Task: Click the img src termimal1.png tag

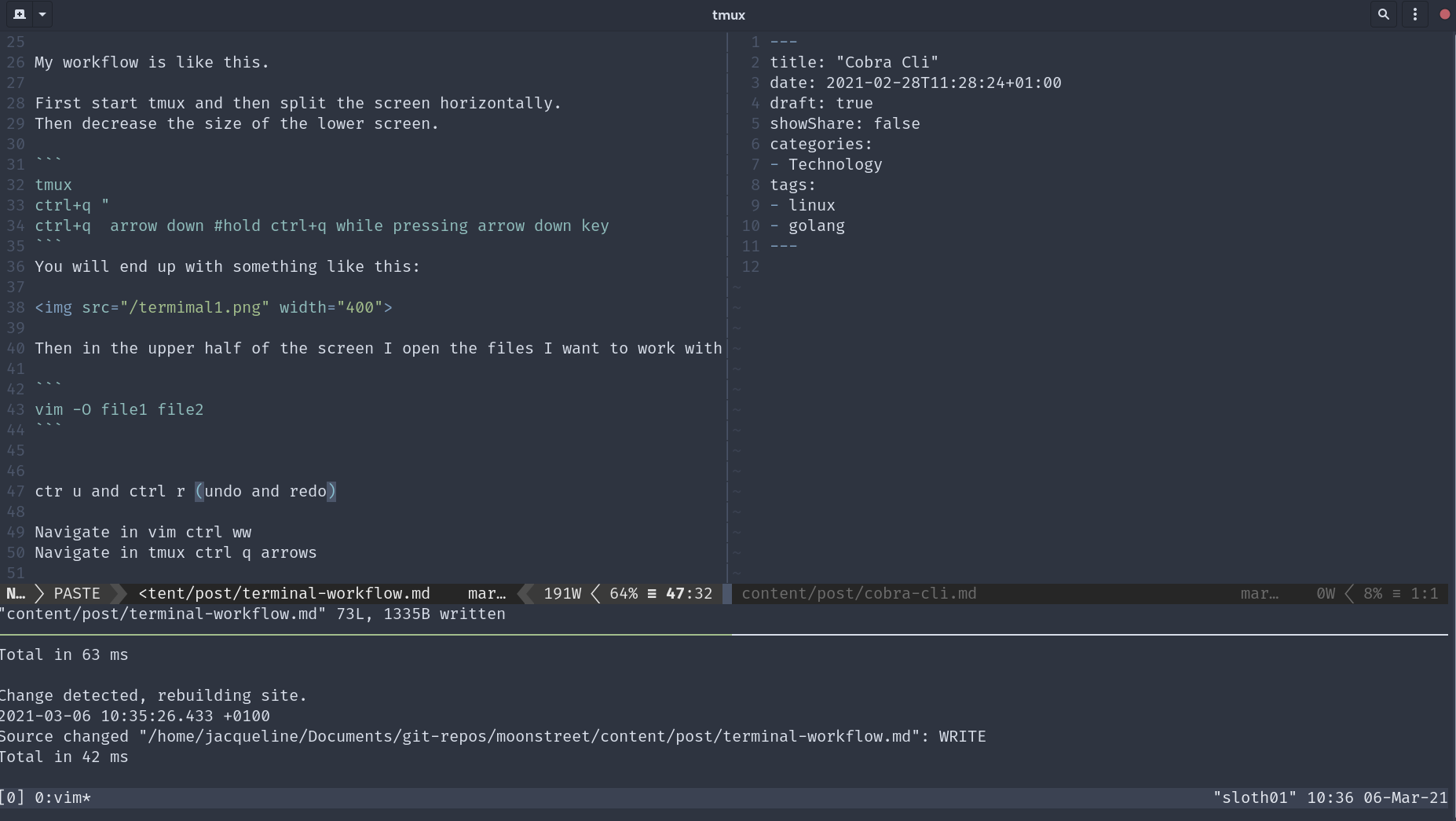Action: click(214, 307)
